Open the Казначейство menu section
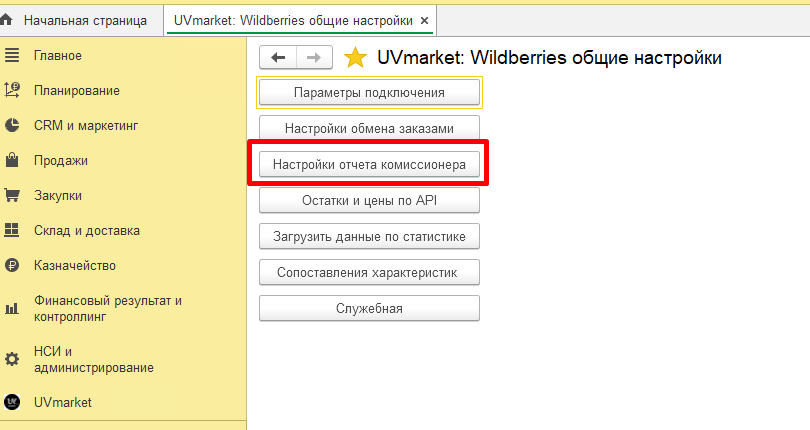810x430 pixels. [x=75, y=266]
